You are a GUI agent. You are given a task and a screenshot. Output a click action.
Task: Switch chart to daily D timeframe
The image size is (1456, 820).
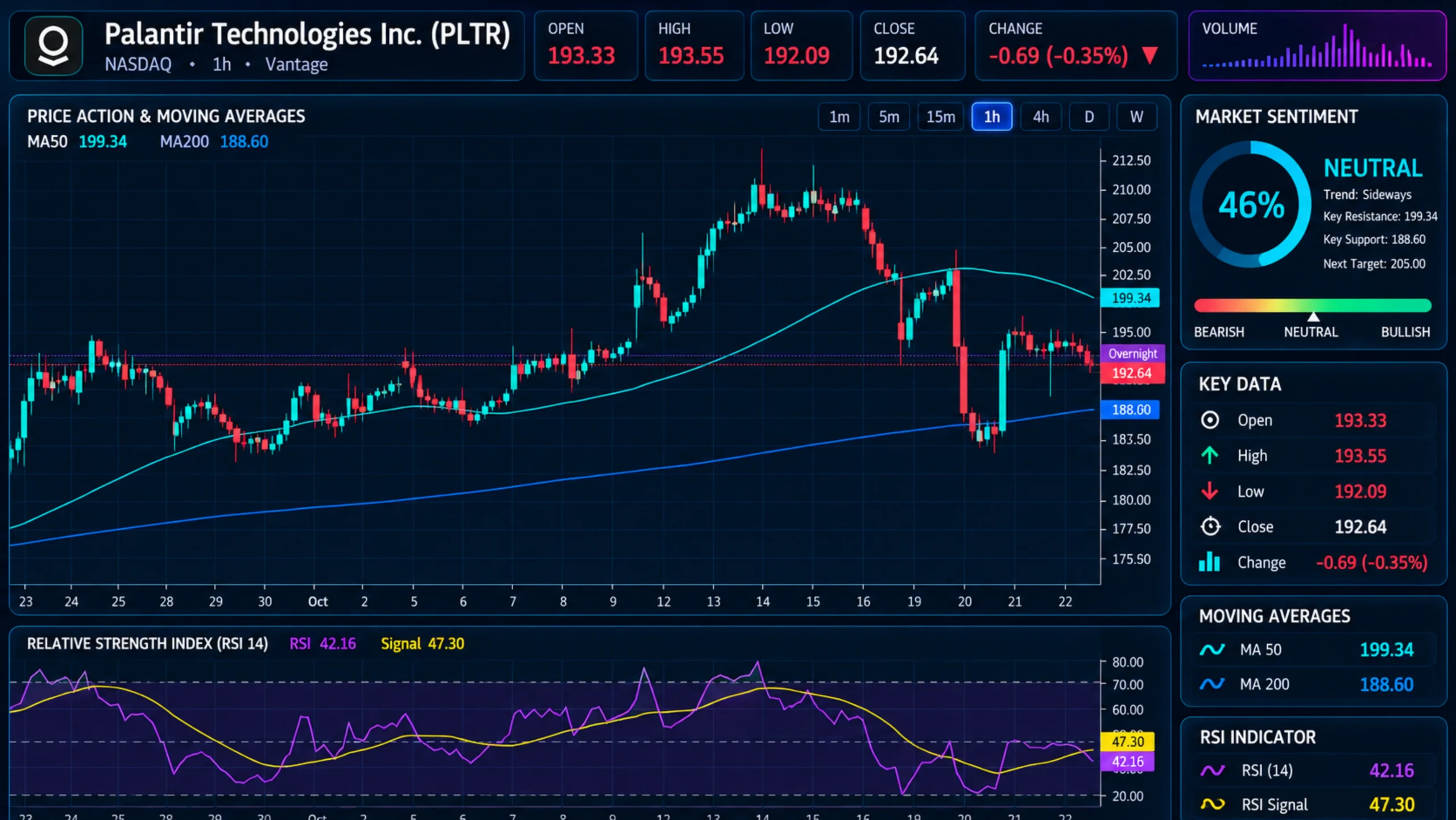(x=1089, y=117)
